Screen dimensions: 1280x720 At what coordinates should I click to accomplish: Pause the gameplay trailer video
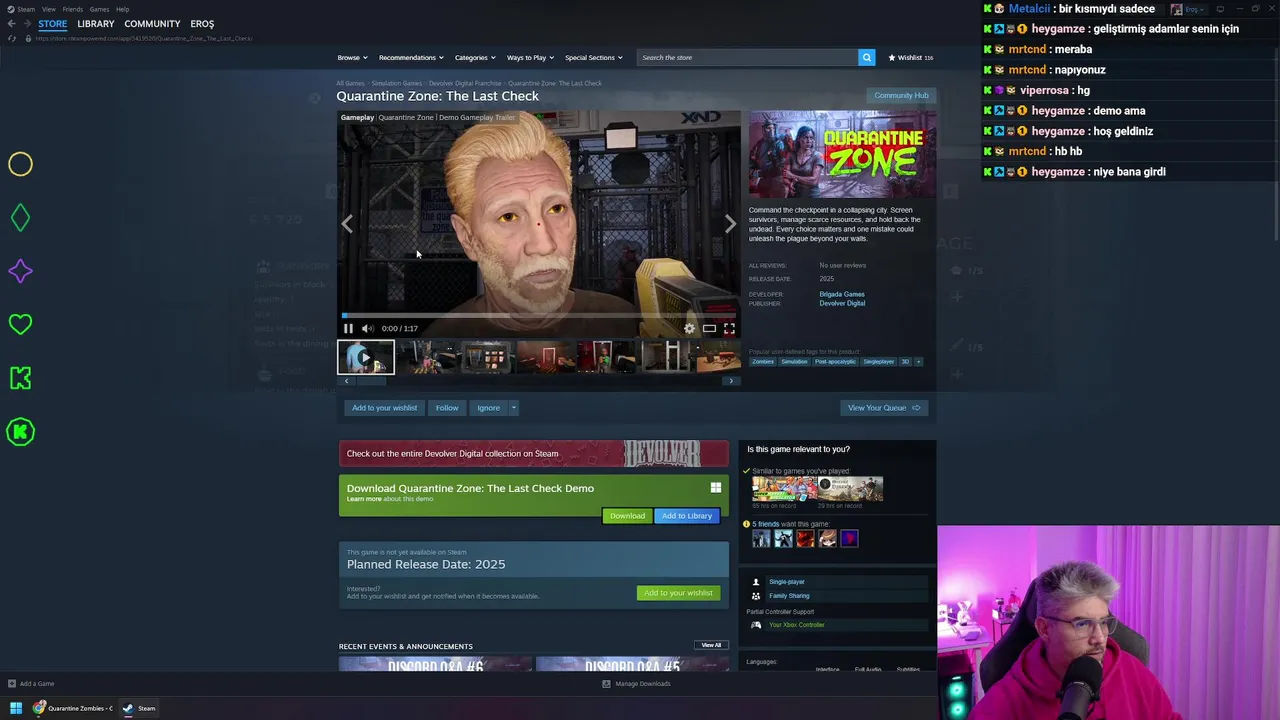(348, 328)
